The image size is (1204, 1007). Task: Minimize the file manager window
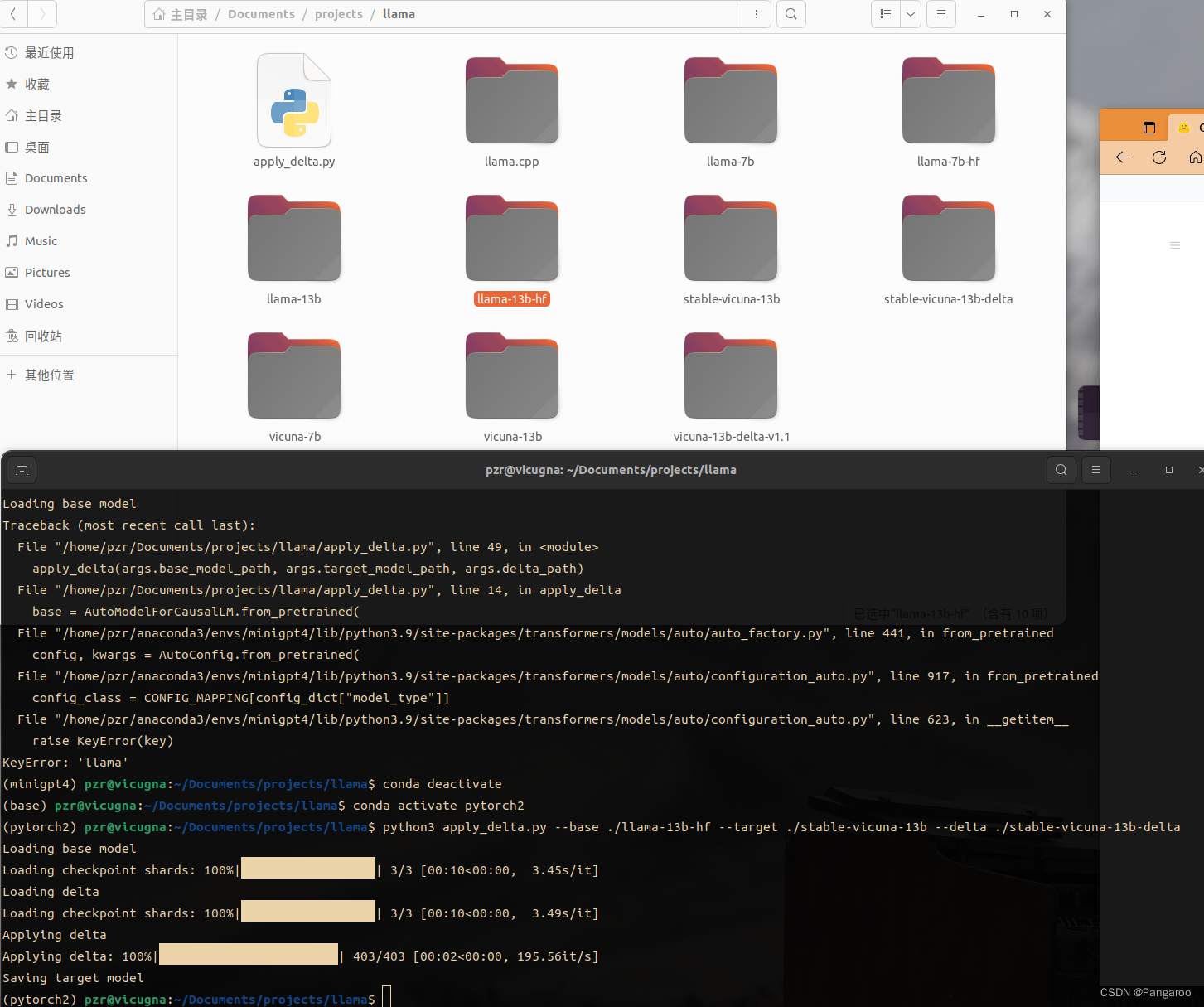(x=980, y=14)
